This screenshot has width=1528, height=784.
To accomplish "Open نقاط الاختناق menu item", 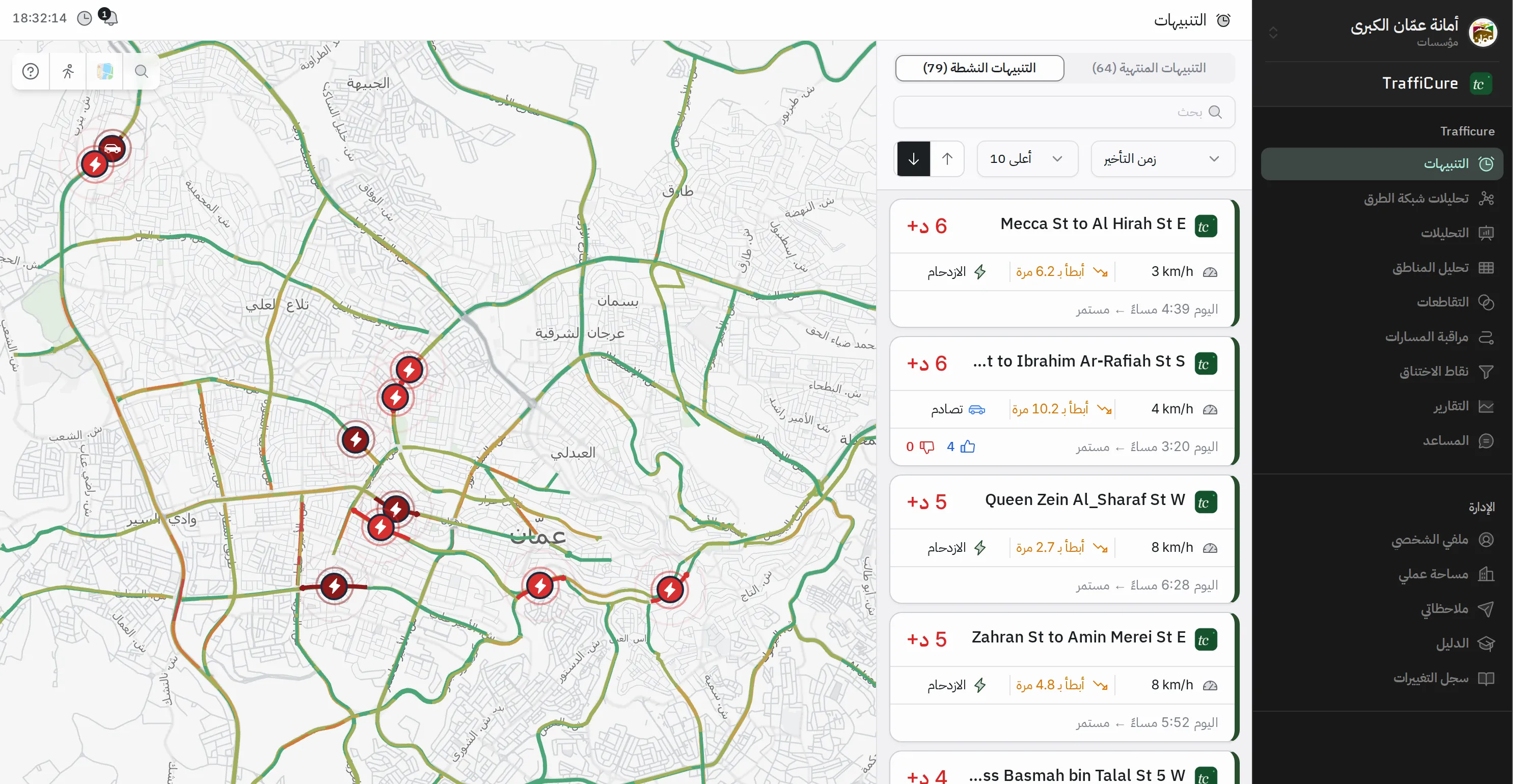I will tap(1381, 371).
